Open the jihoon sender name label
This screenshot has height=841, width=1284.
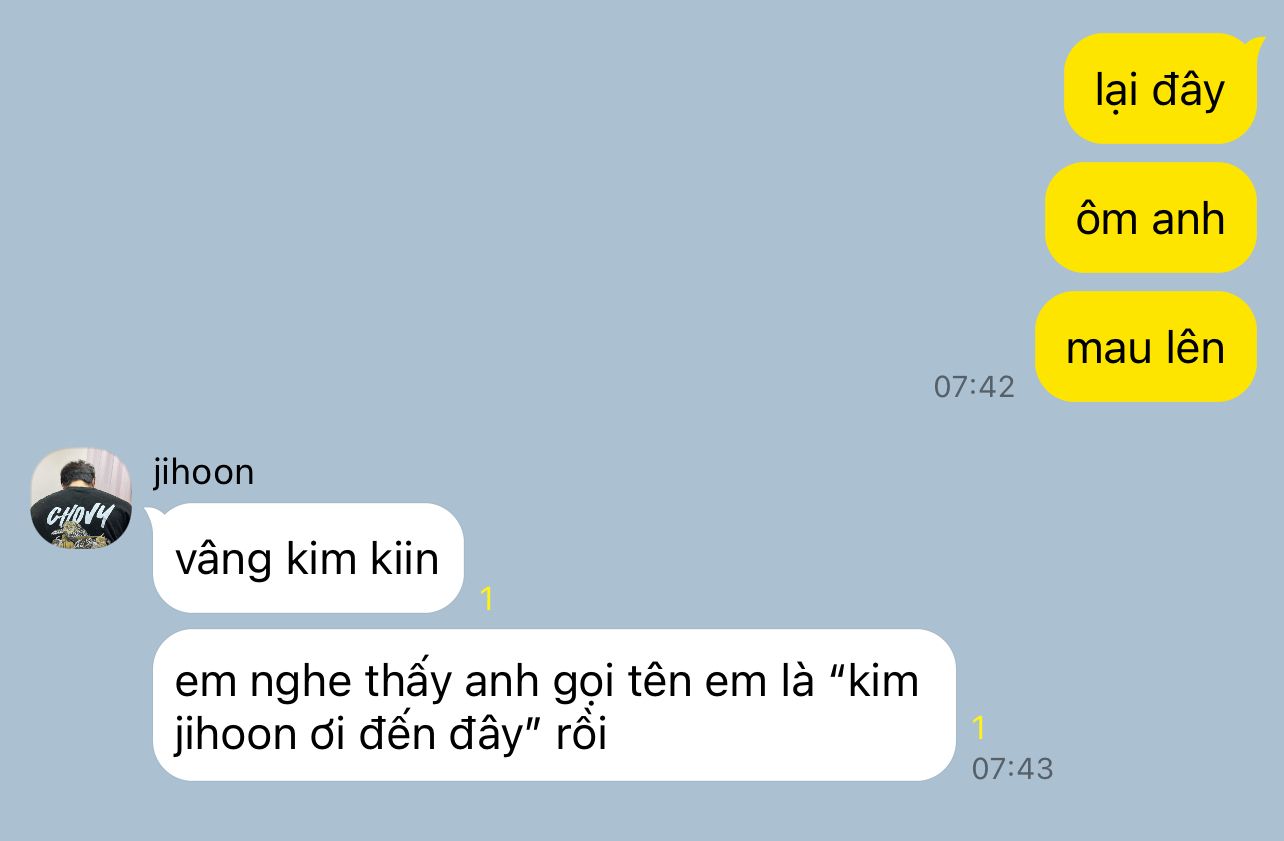(x=203, y=472)
